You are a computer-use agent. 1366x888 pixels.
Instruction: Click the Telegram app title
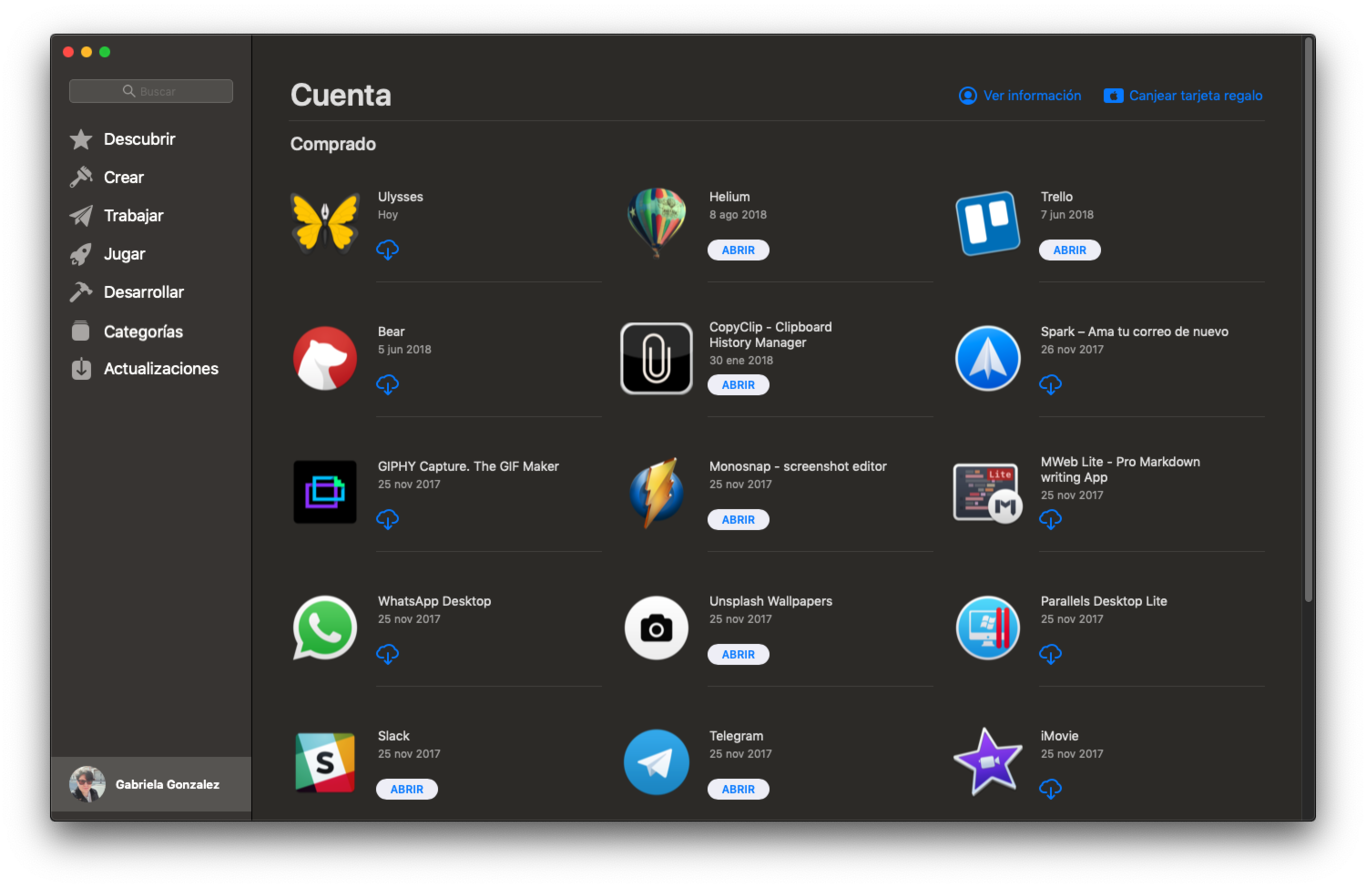click(737, 736)
